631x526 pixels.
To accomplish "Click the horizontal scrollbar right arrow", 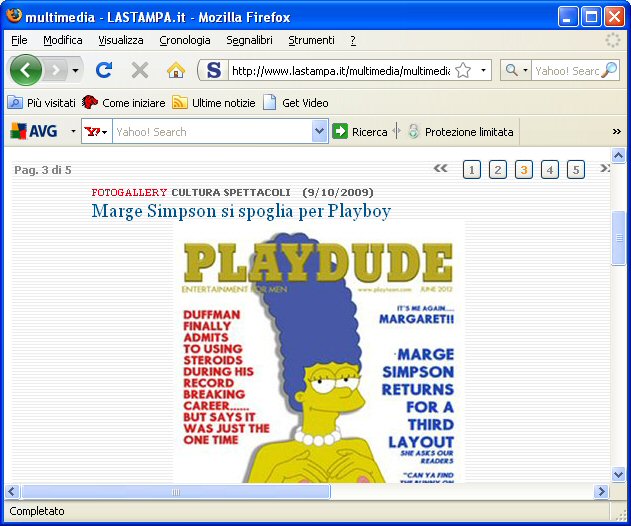I will pos(602,491).
